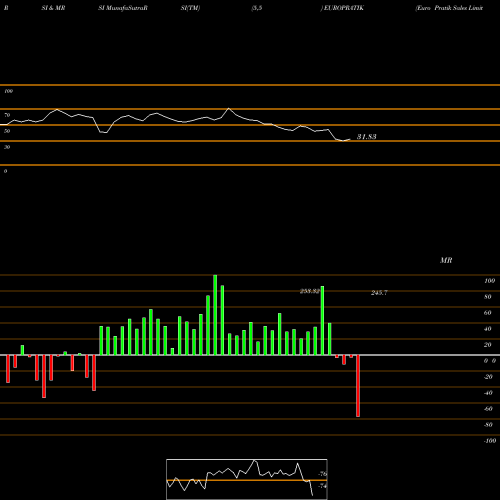Click the 'Euro Pratik Sales Limit' company name

tap(449, 8)
